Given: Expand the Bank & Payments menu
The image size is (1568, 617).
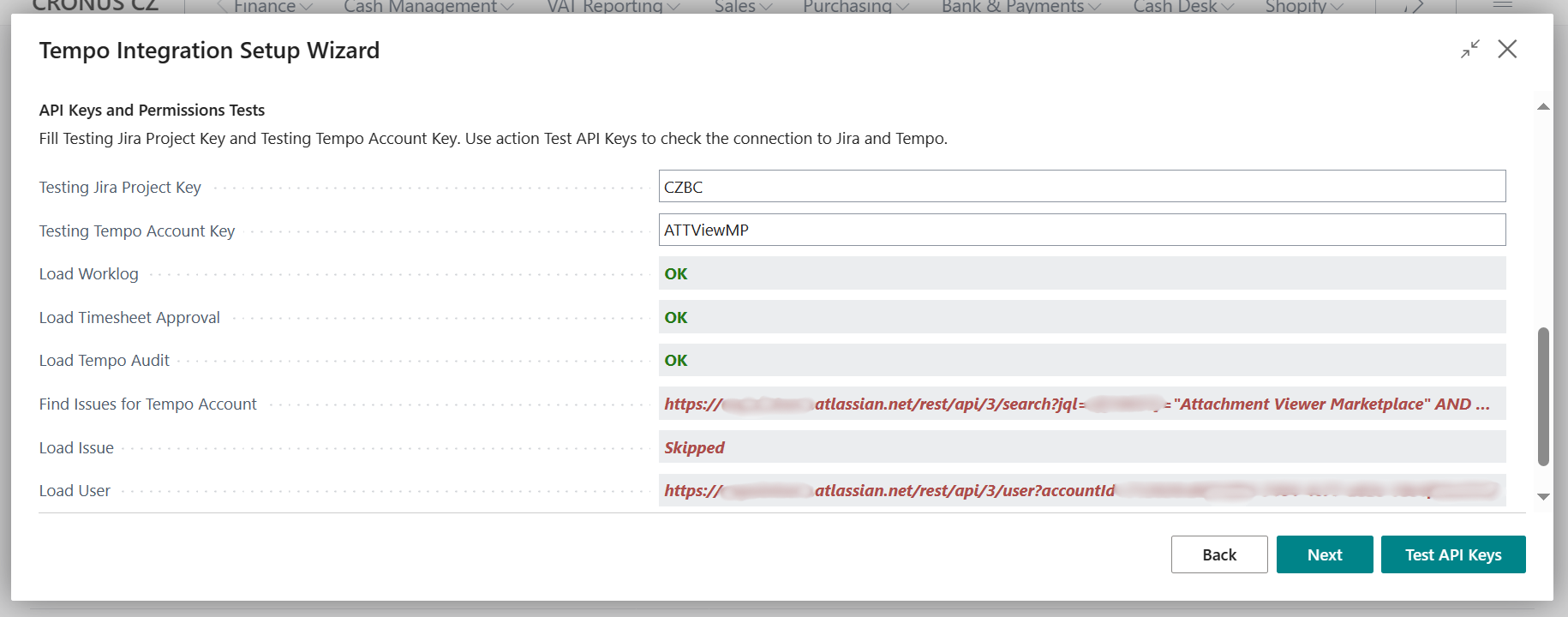Looking at the screenshot, I should pos(1020,7).
